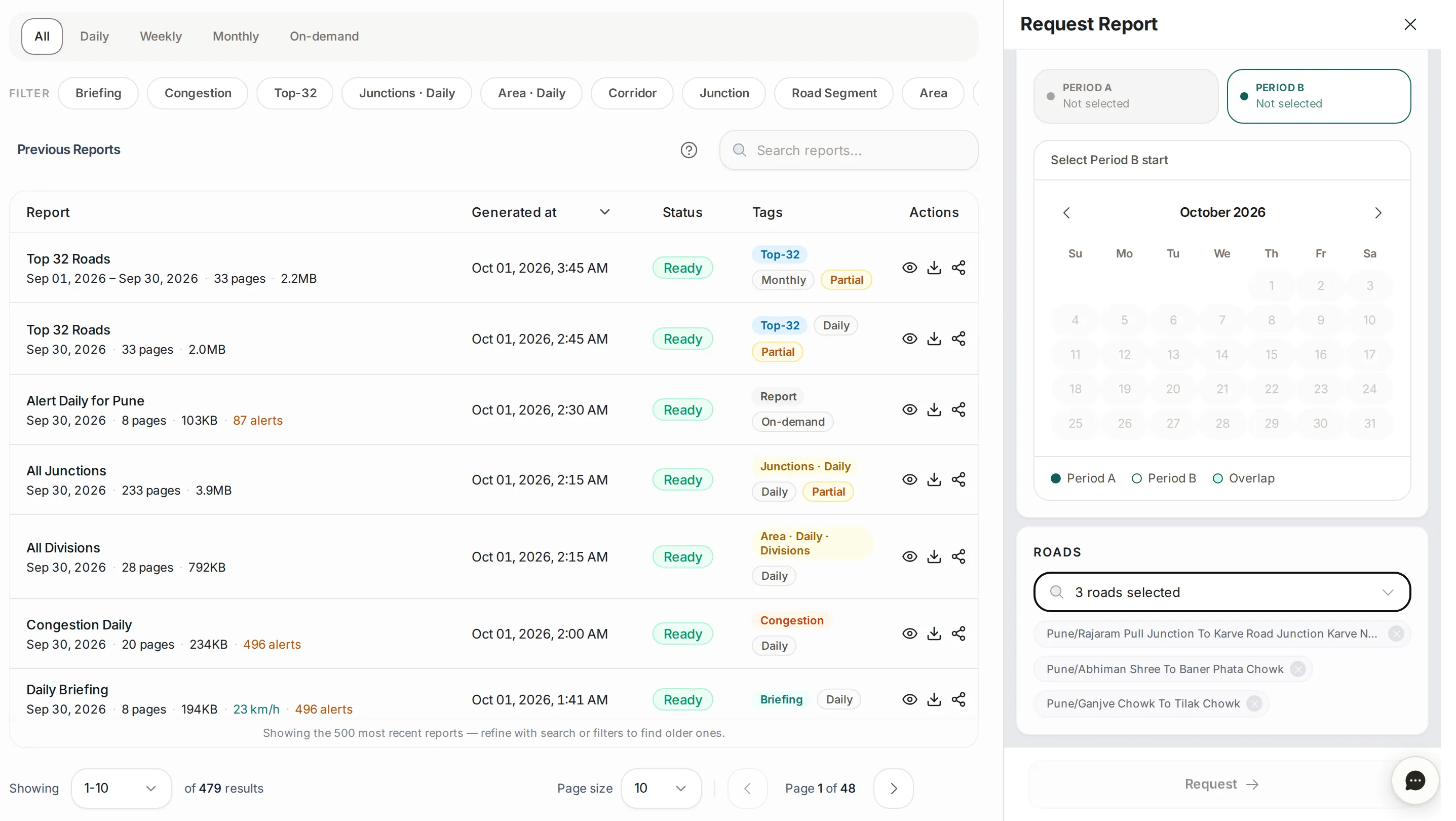The image size is (1456, 821).
Task: Switch to the Daily tab
Action: [94, 36]
